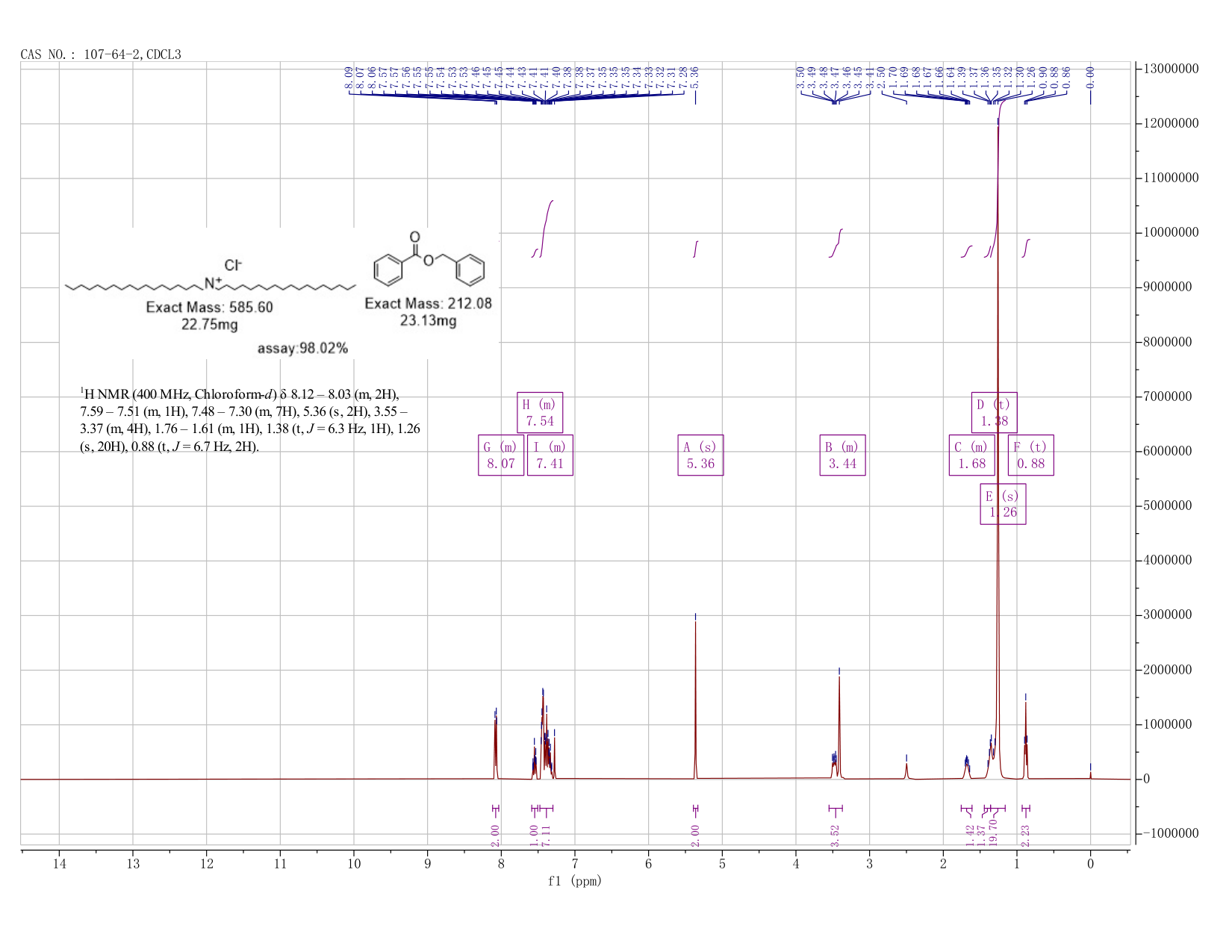Click the integral value 19.70

tap(994, 833)
